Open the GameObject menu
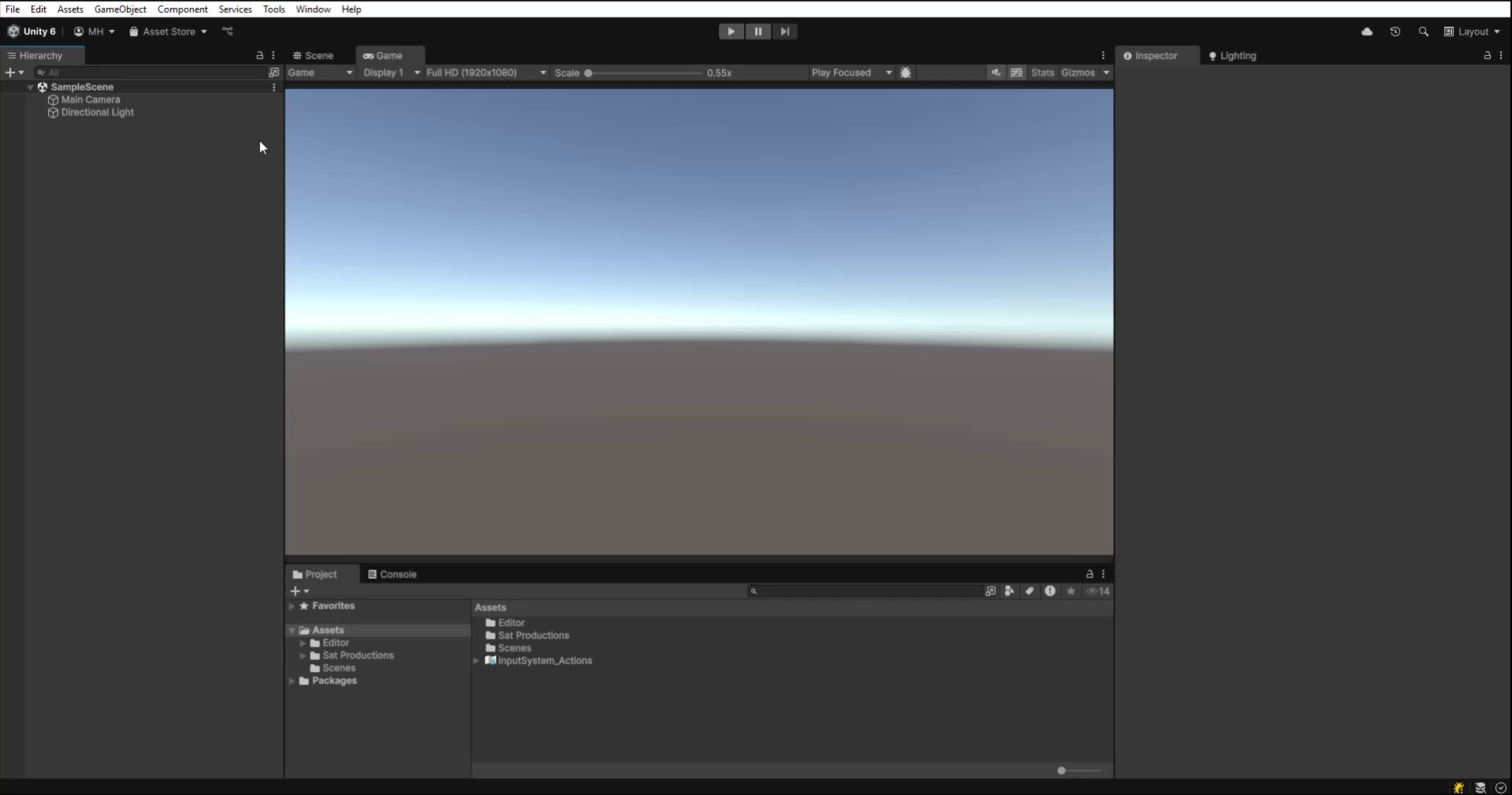Viewport: 1512px width, 795px height. [121, 9]
